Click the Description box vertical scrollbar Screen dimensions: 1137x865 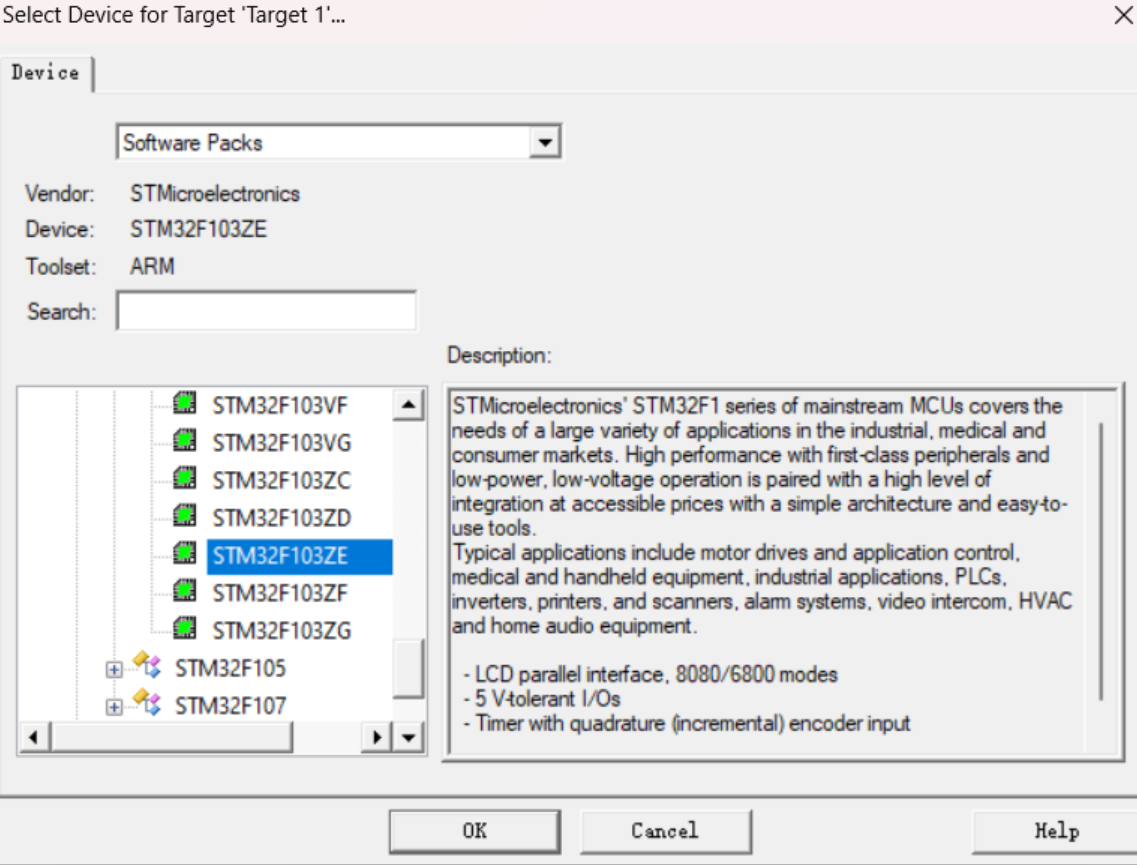[1101, 562]
